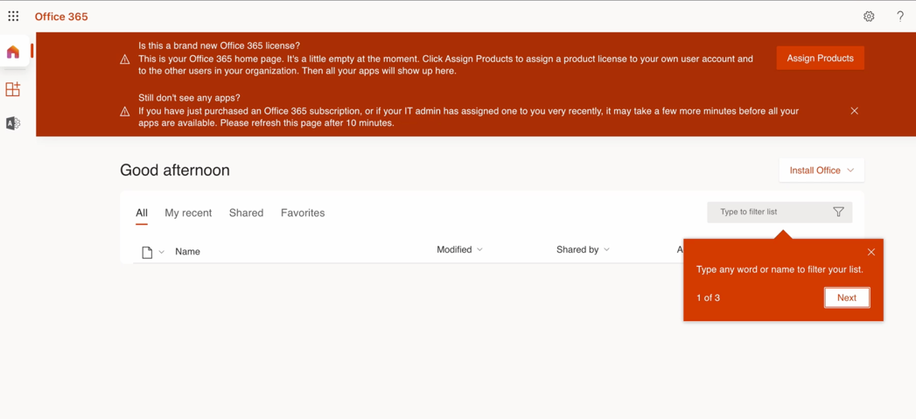Click the Name column header
This screenshot has width=916, height=419.
(x=188, y=252)
